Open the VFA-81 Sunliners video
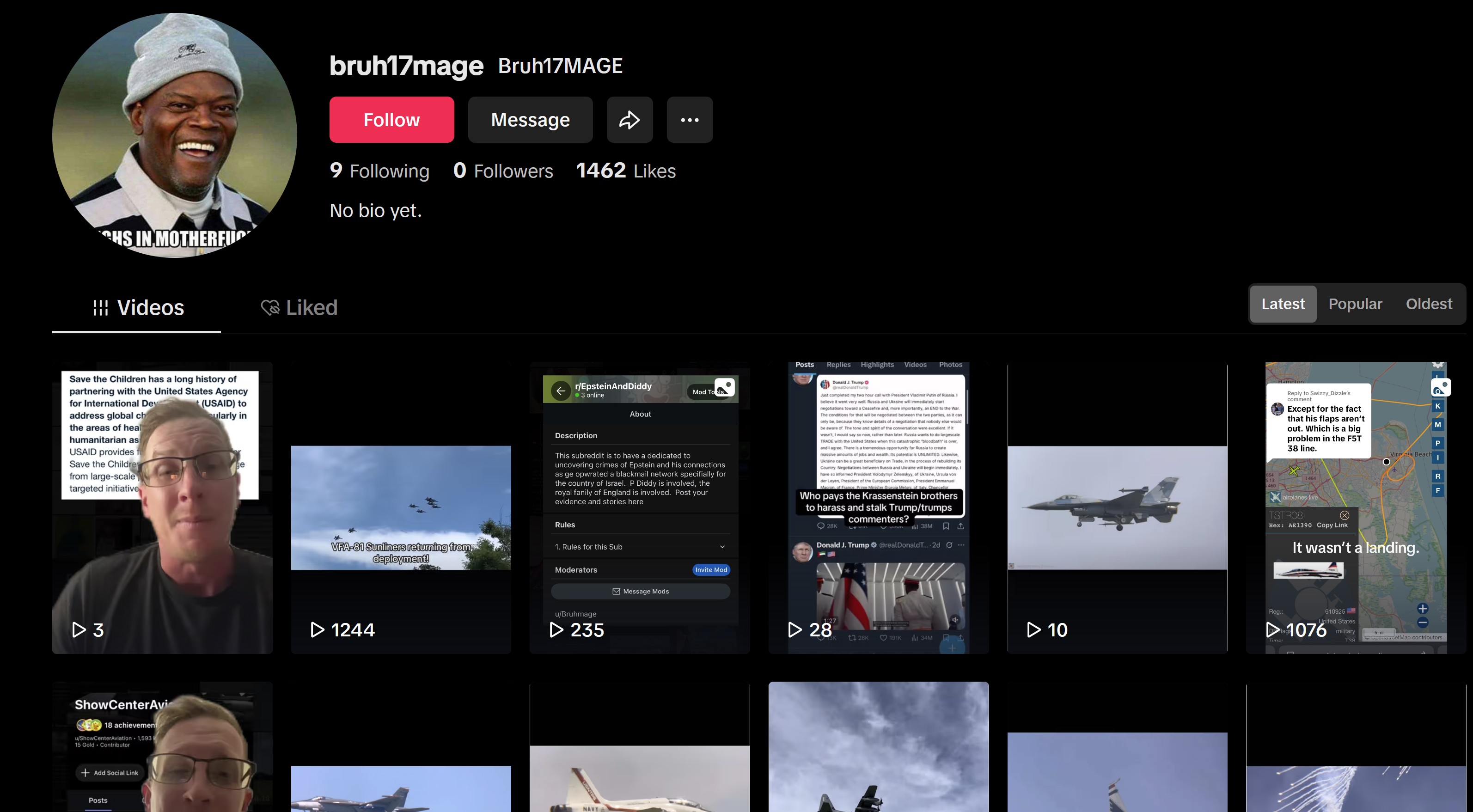The image size is (1473, 812). click(x=401, y=507)
